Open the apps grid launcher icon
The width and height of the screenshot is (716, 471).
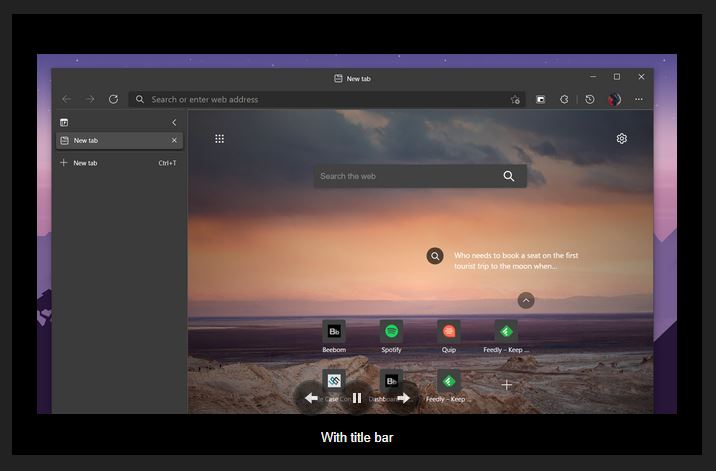click(219, 139)
